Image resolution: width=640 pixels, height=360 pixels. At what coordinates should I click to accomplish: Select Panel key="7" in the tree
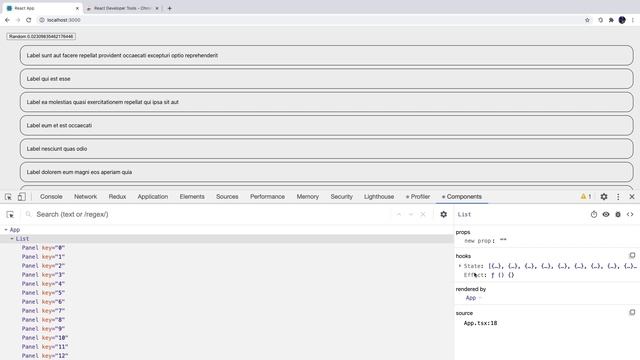pyautogui.click(x=43, y=311)
